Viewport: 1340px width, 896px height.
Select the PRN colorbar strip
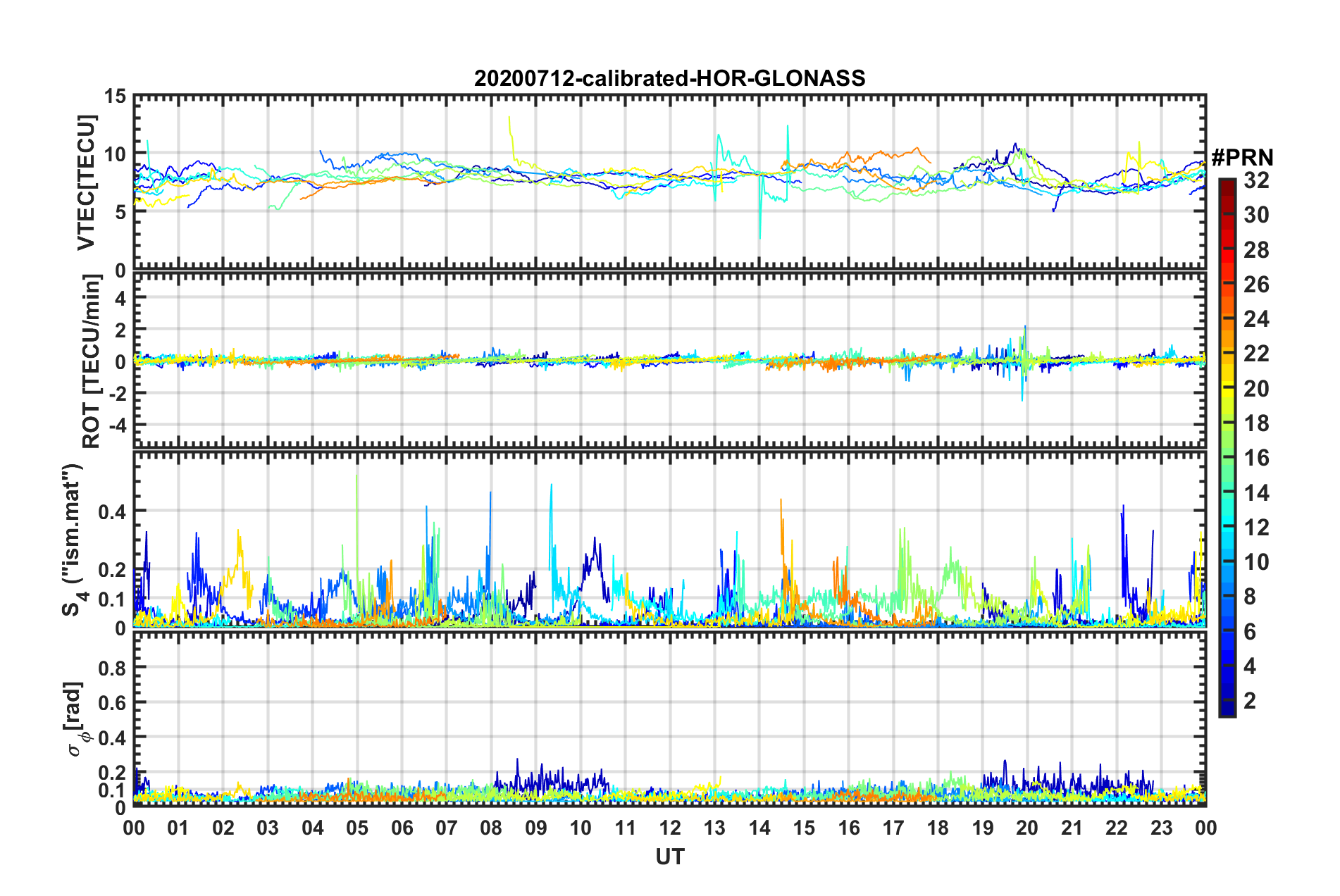[x=1227, y=447]
